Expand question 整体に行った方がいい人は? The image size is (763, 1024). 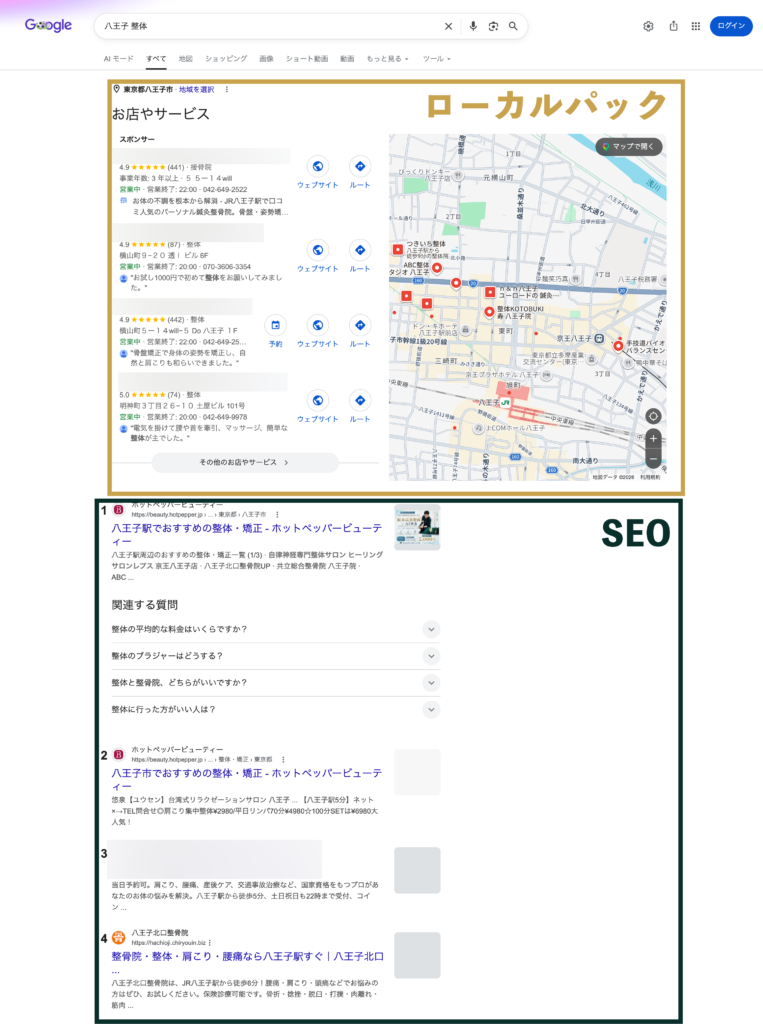(276, 709)
